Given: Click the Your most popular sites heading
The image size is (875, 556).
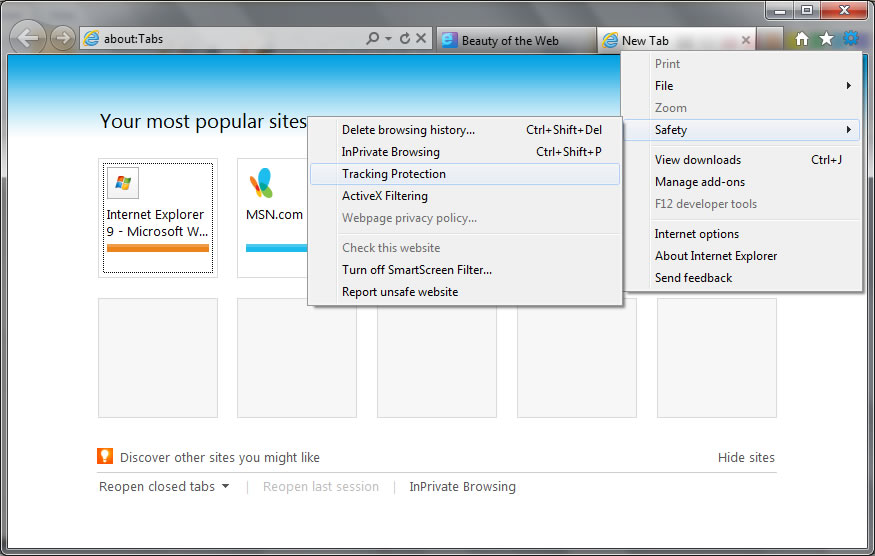Looking at the screenshot, I should pyautogui.click(x=203, y=121).
